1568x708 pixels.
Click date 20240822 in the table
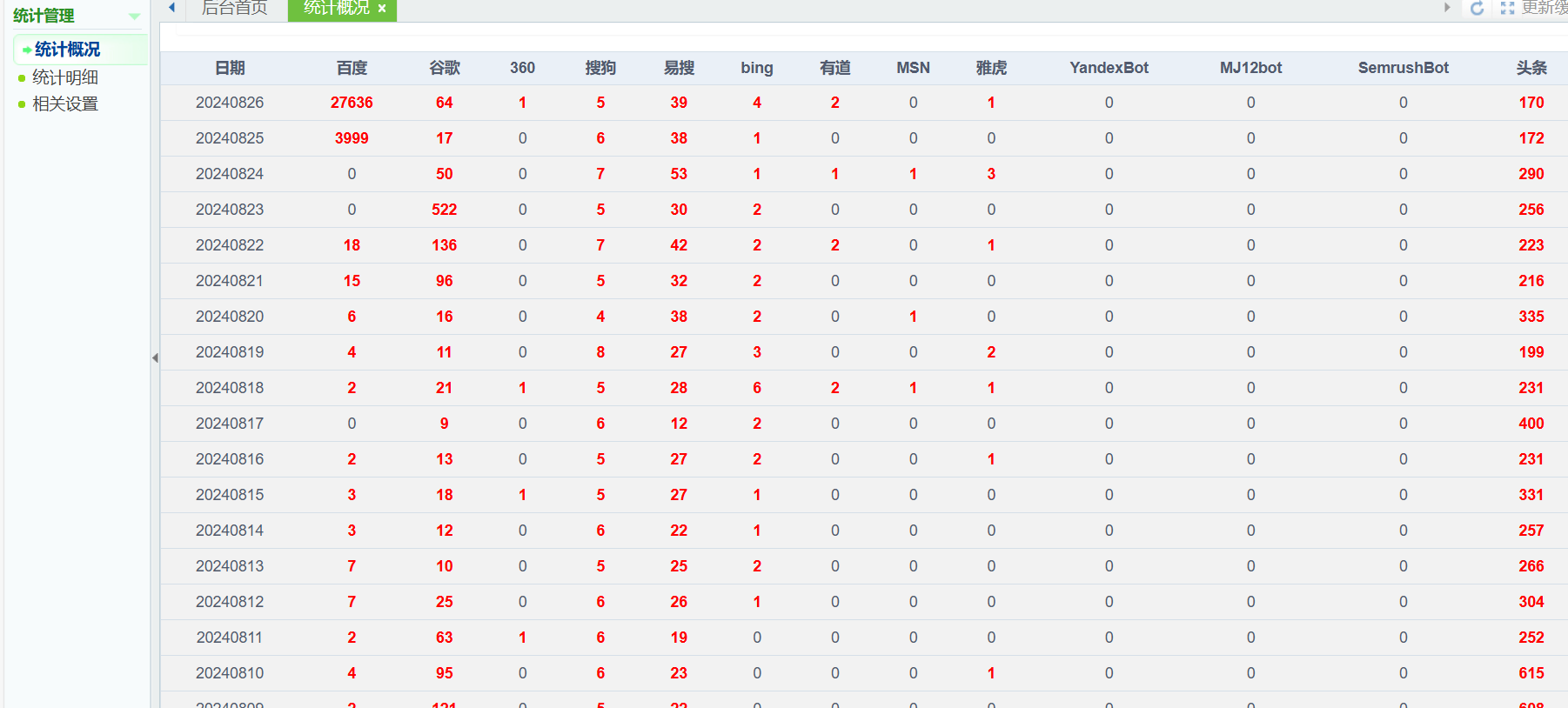230,245
